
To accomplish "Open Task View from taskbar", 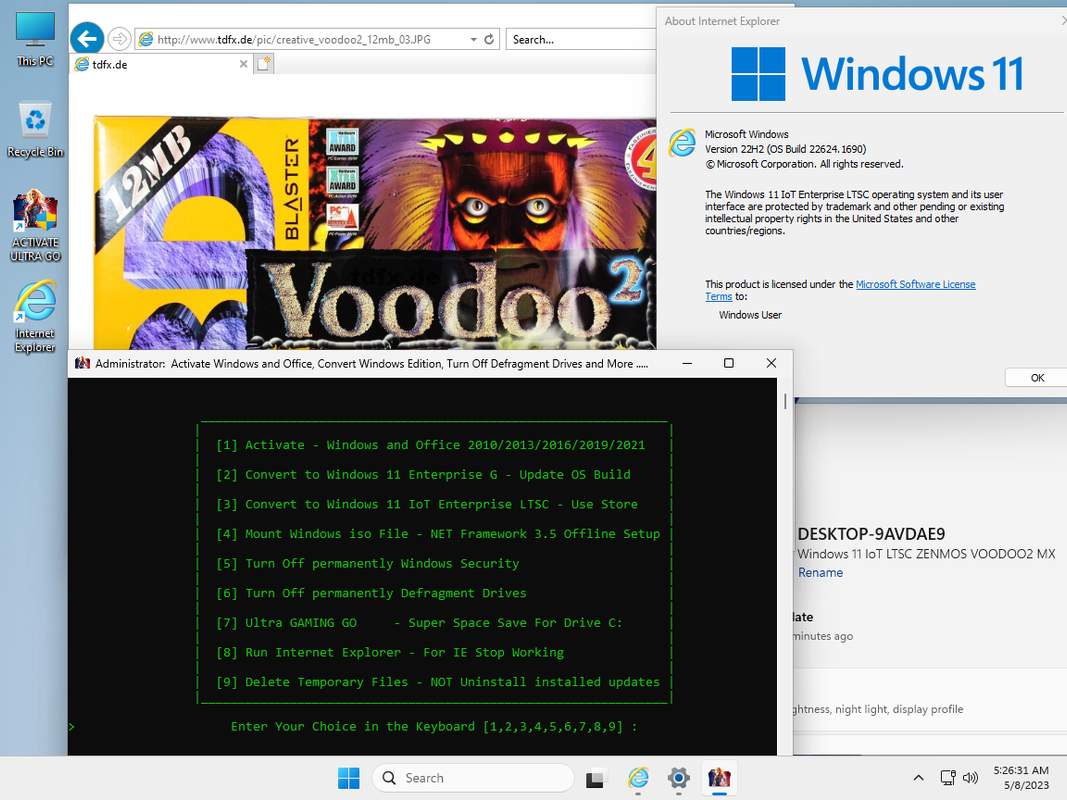I will [595, 778].
